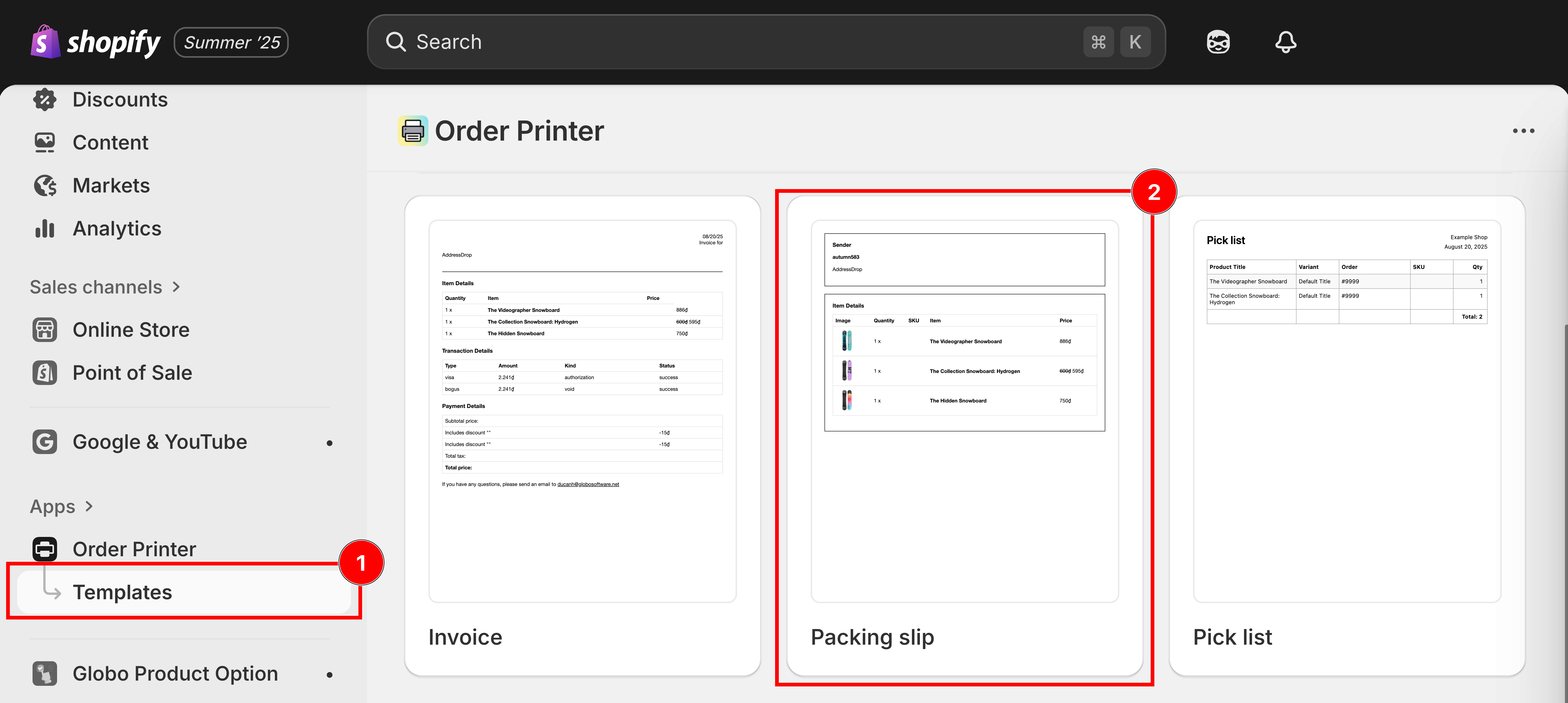Open the Summer '25 edition badge
This screenshot has width=1568, height=703.
(231, 42)
